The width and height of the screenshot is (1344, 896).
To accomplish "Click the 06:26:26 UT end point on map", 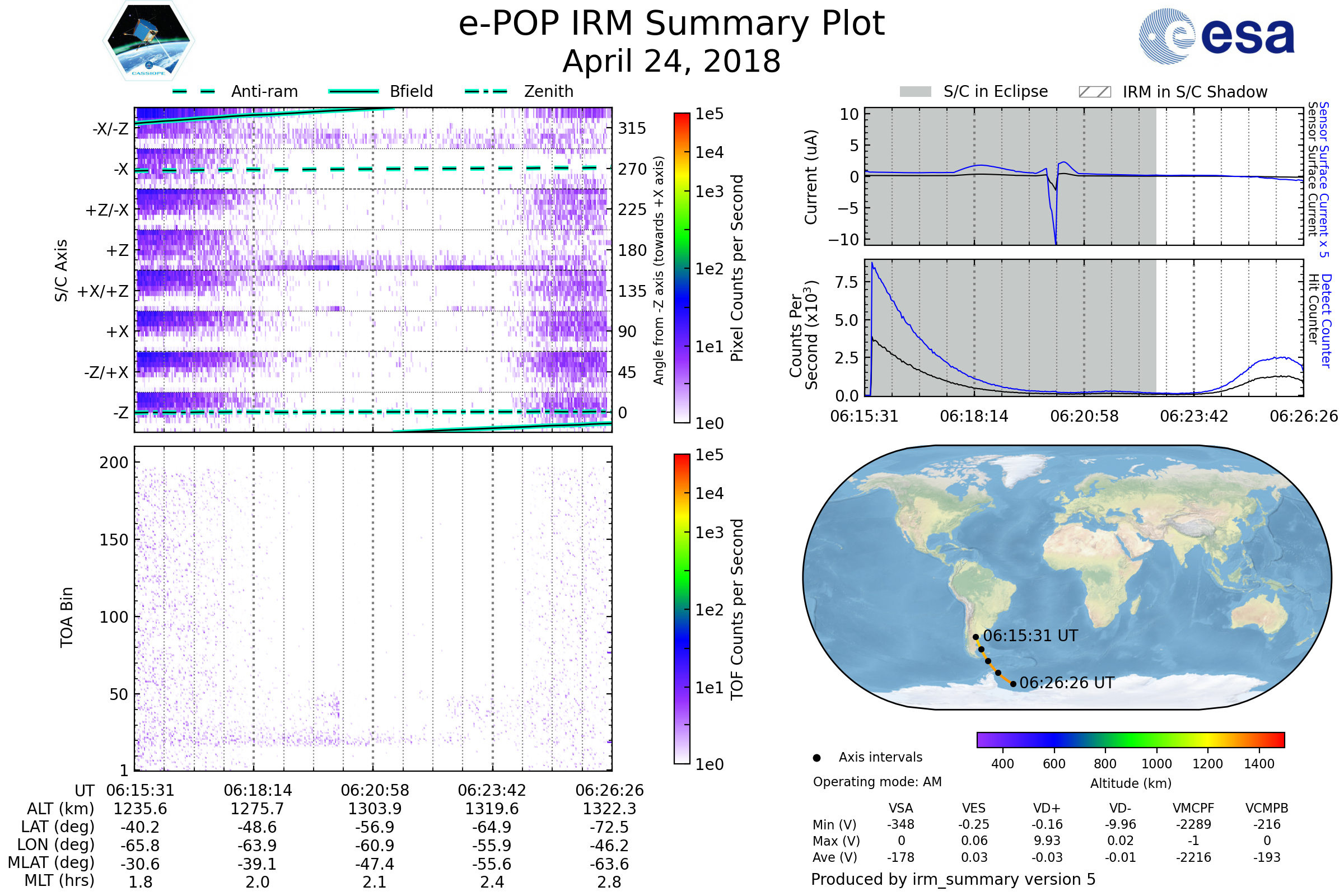I will coord(1013,683).
